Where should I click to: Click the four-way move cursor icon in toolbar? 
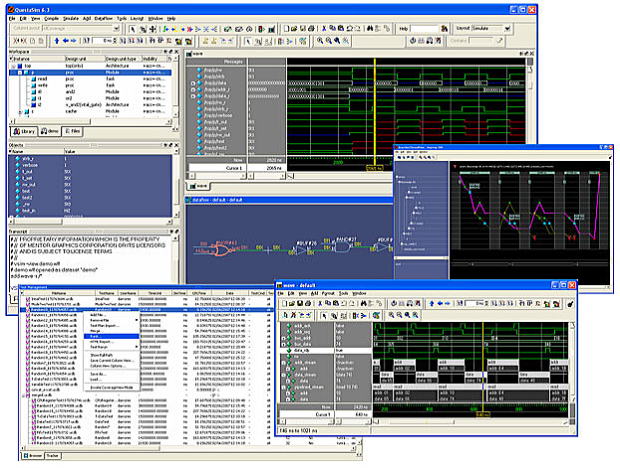coord(153,29)
